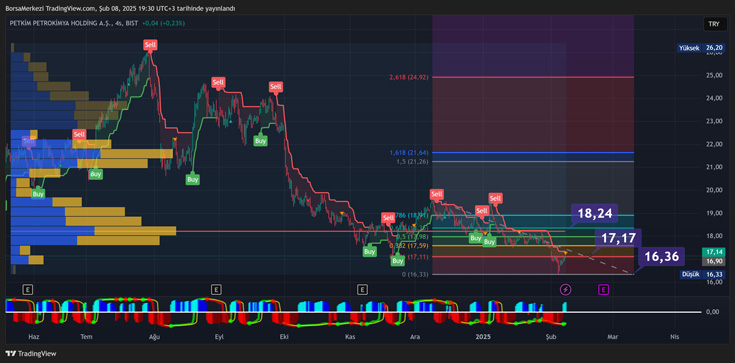Click the Haz month label on the time axis
The width and height of the screenshot is (735, 363).
click(x=33, y=337)
